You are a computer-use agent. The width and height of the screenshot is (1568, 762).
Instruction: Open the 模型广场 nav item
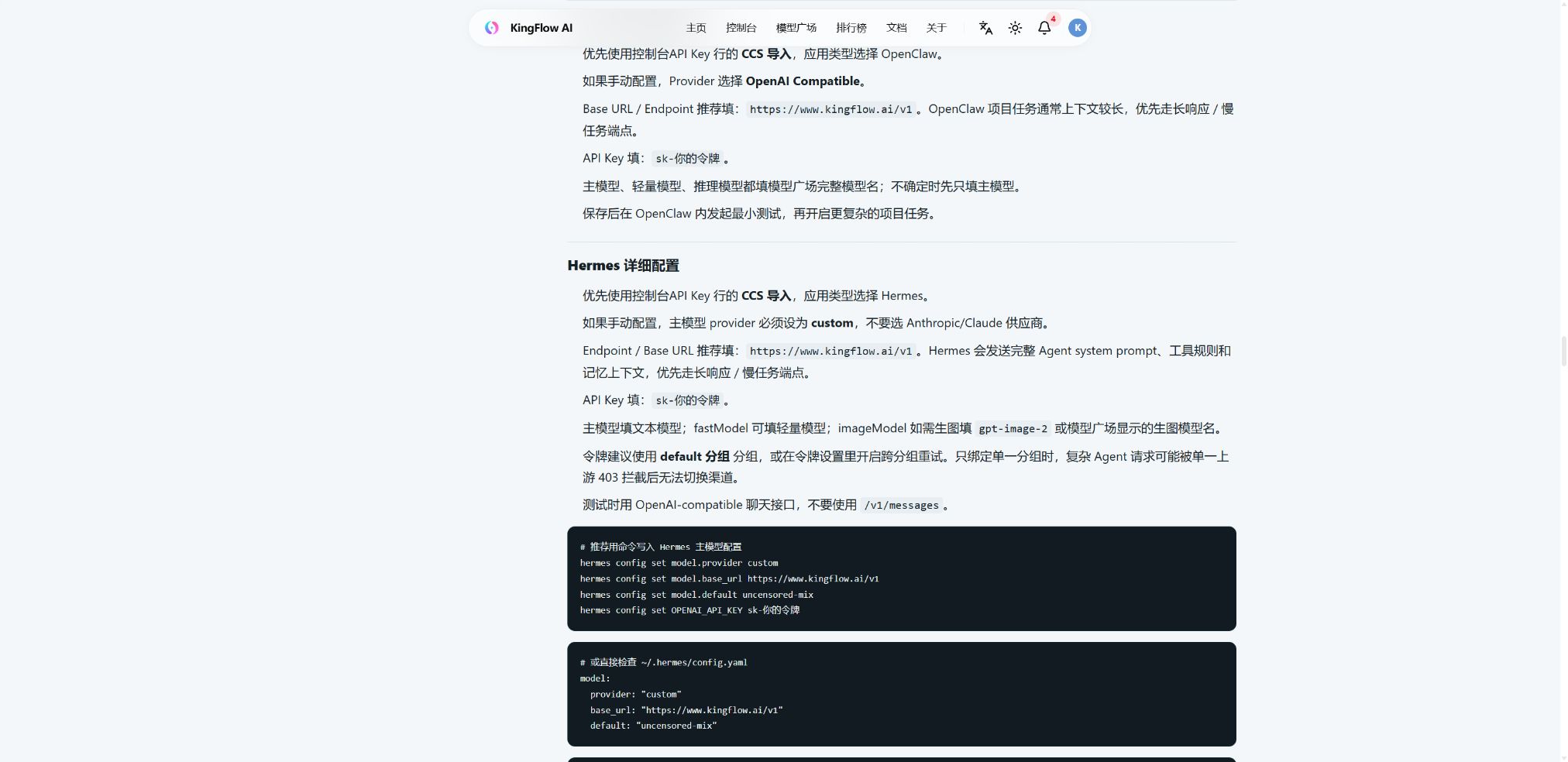(x=796, y=28)
